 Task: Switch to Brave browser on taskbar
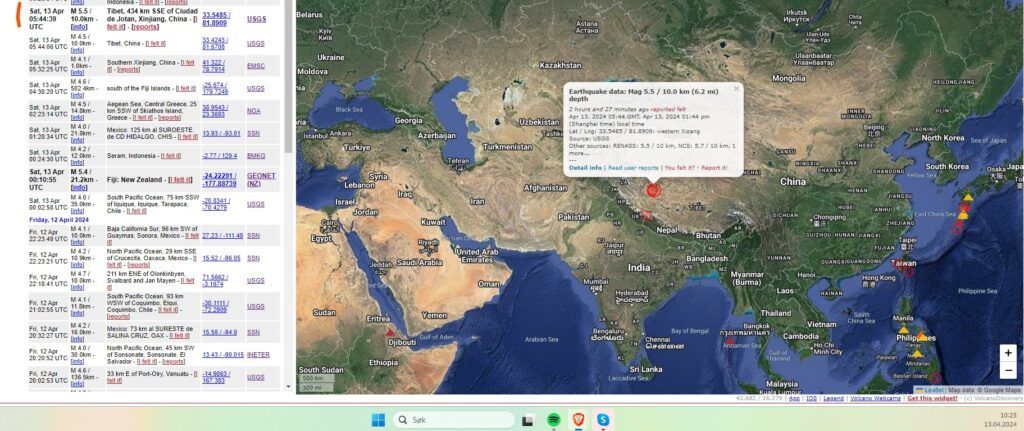578,420
